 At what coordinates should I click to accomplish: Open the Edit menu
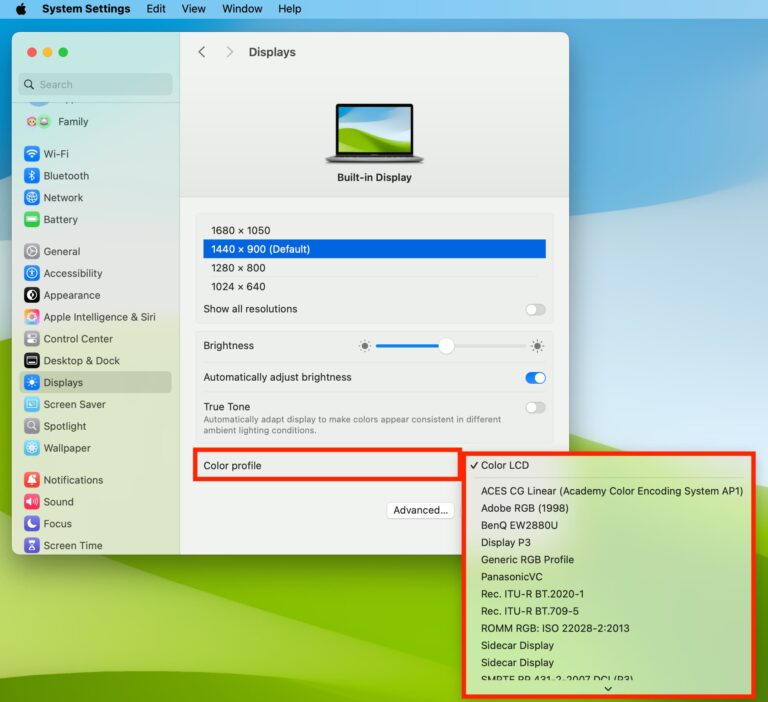click(156, 9)
